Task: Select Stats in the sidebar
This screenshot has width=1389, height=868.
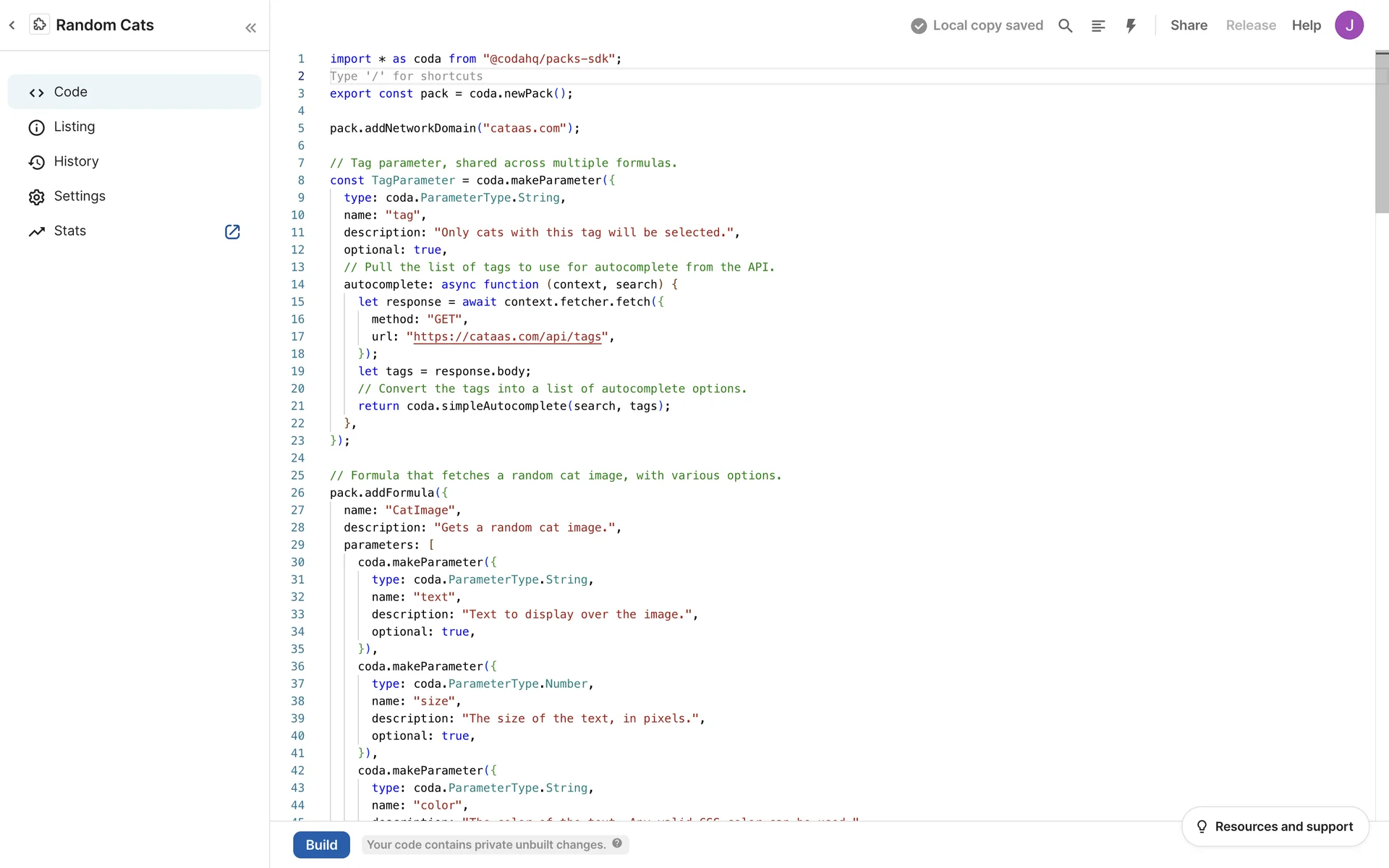Action: point(70,231)
